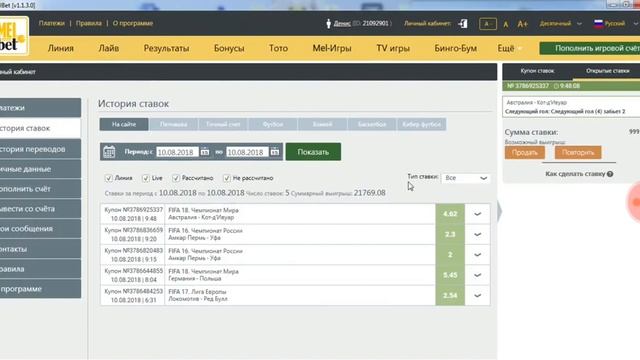This screenshot has width=640, height=360.
Task: Open the Лайв main menu
Action: (x=109, y=48)
